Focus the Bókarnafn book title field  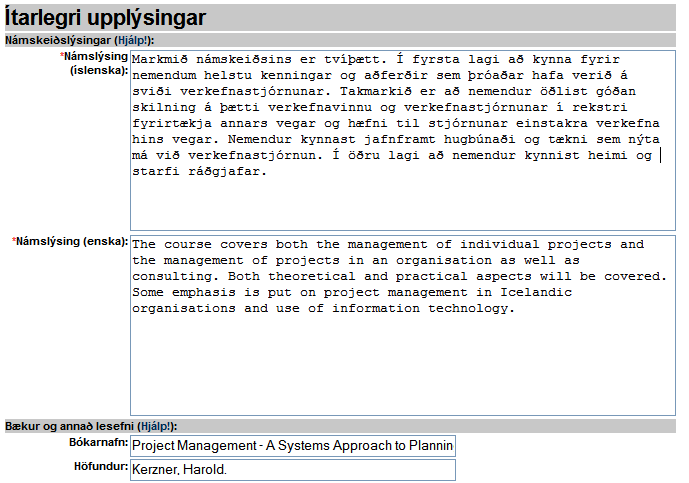[x=292, y=445]
